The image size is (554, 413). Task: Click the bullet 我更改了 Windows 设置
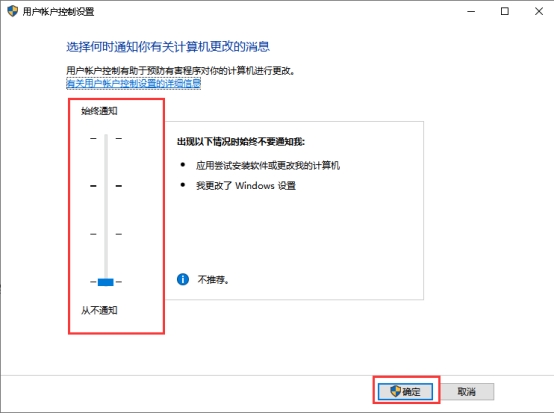click(246, 185)
